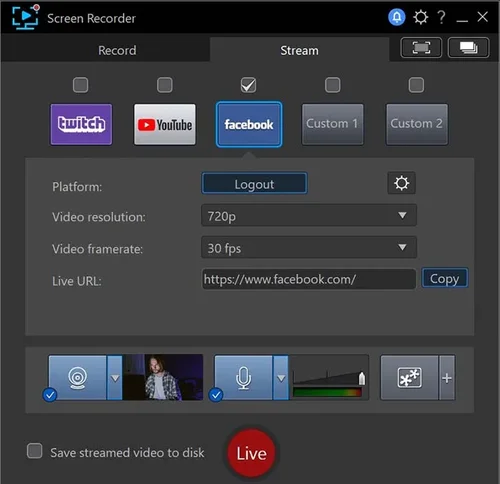Image resolution: width=500 pixels, height=484 pixels.
Task: Close the Screen Recorder window
Action: coord(482,17)
